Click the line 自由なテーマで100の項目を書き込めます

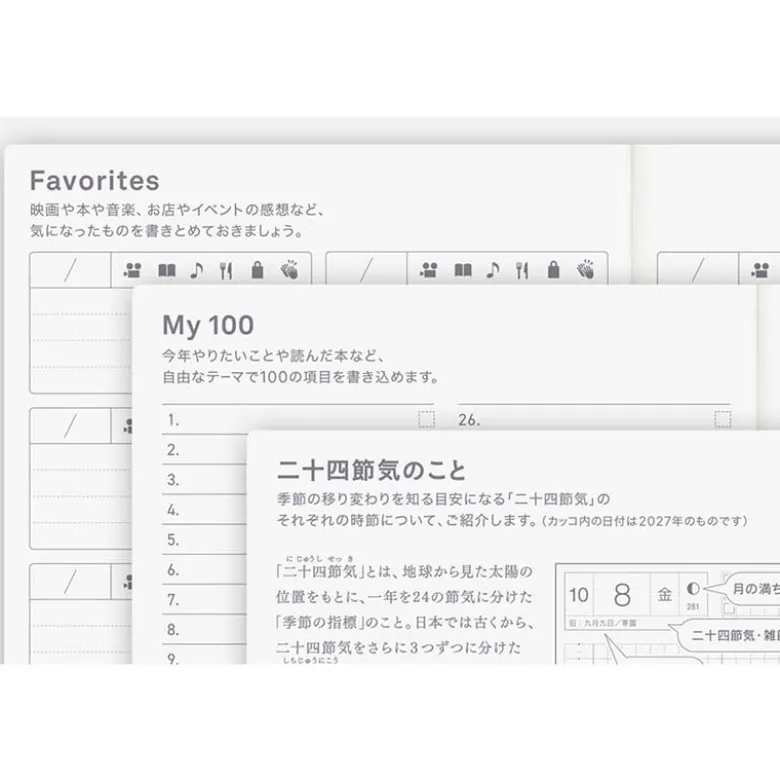pos(300,377)
